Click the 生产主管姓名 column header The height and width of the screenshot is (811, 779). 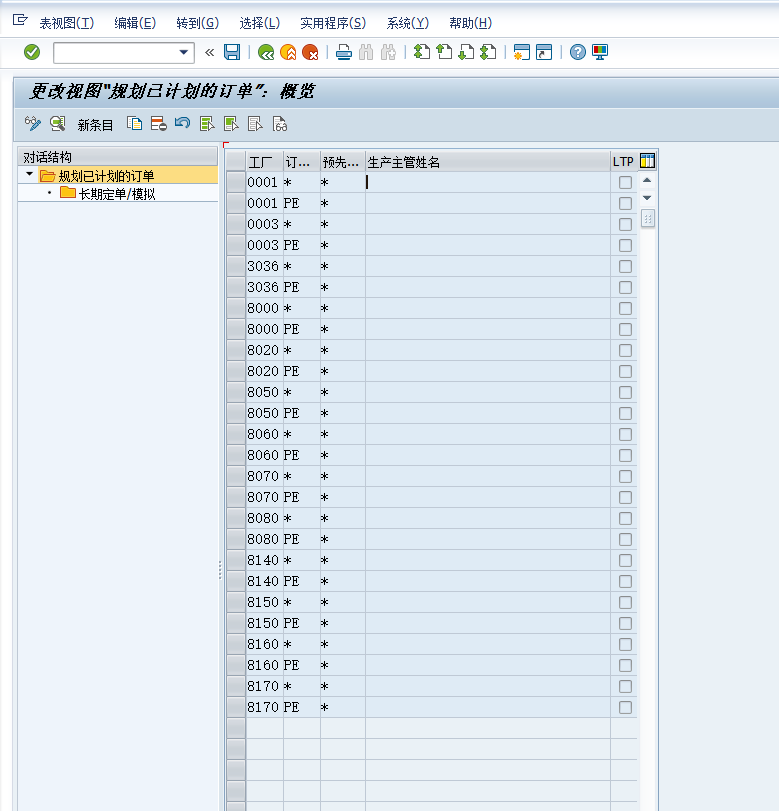488,162
